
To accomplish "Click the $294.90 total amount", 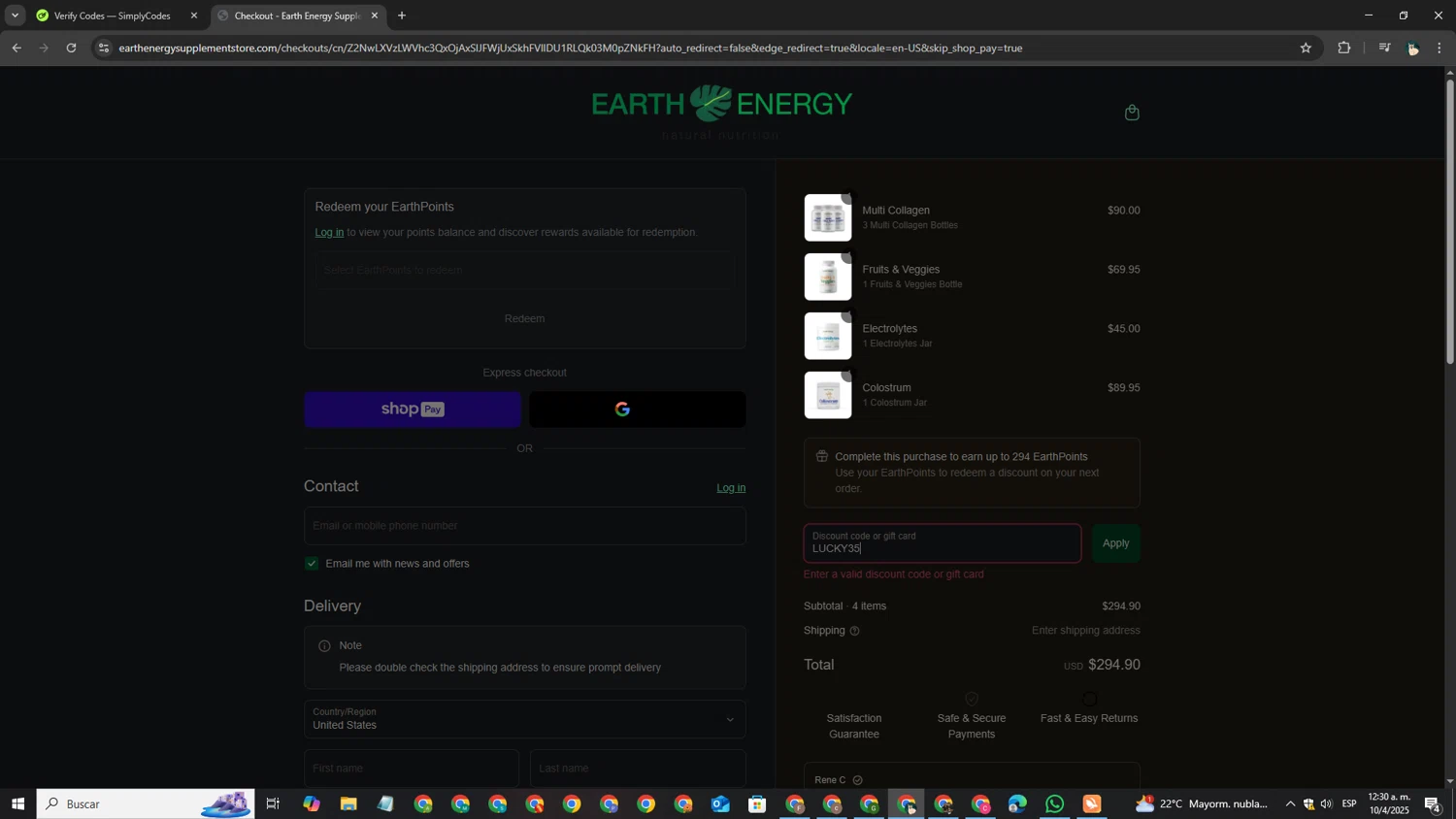I will tap(1114, 665).
